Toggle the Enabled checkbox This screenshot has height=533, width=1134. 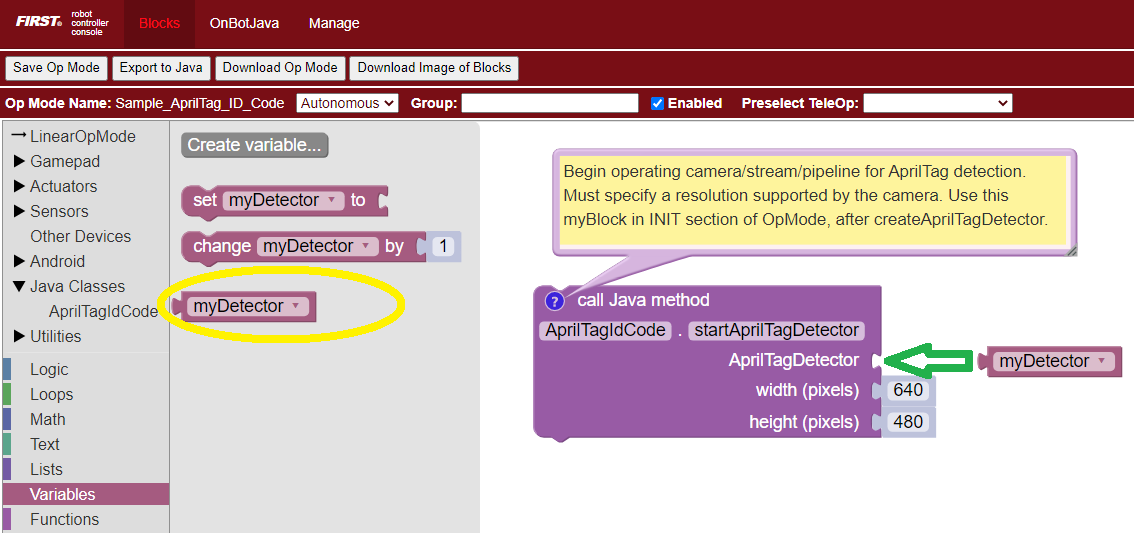[x=657, y=103]
